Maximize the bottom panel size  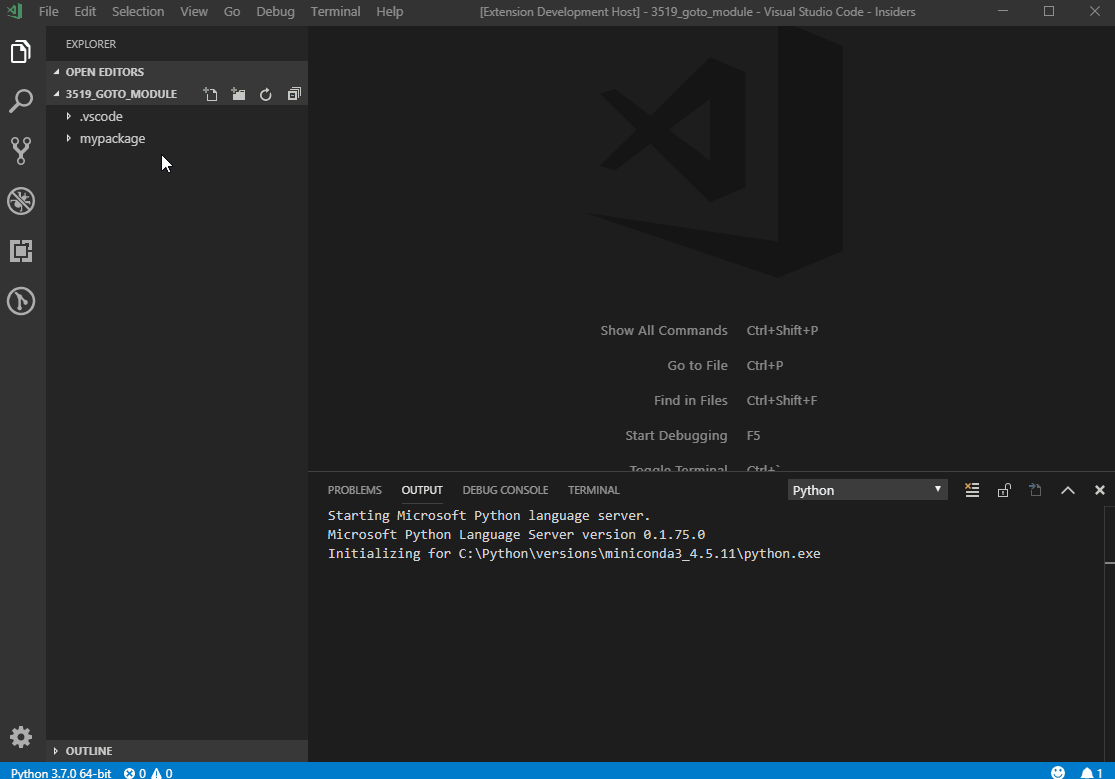1067,489
